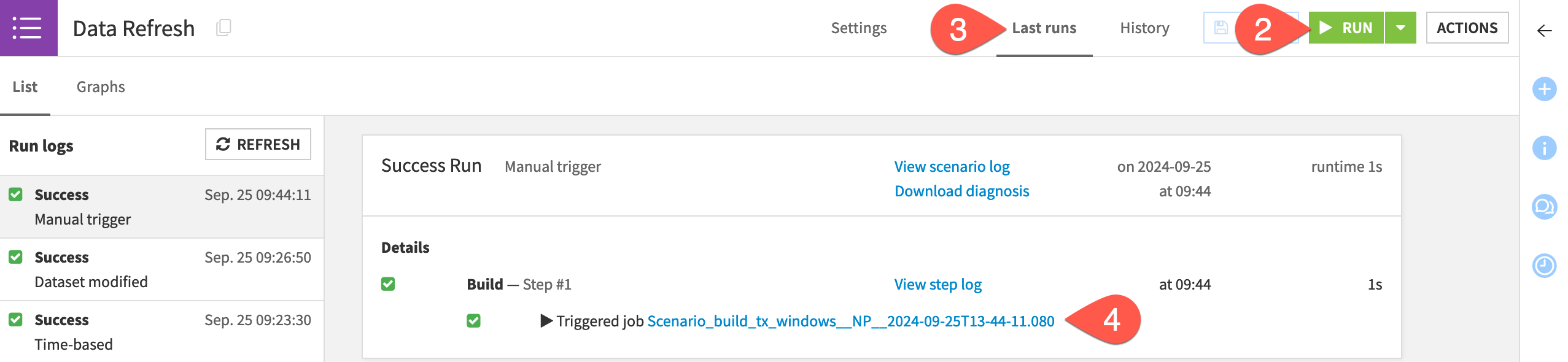The width and height of the screenshot is (1568, 362).
Task: Open the info details icon in sidebar
Action: [x=1544, y=148]
